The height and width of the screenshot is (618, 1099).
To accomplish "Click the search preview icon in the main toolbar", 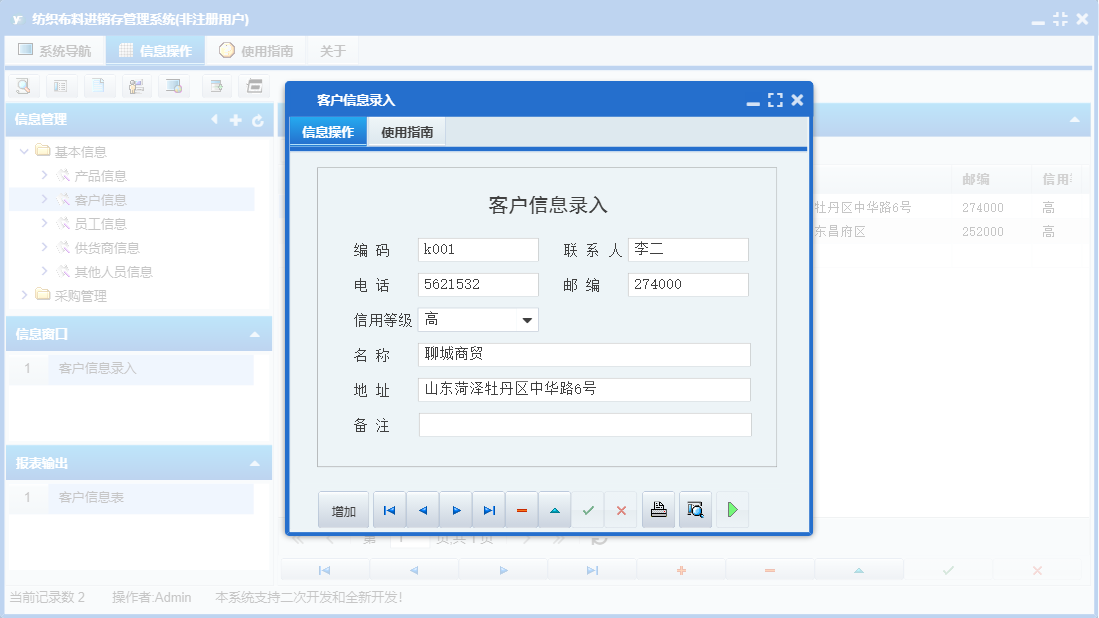I will pyautogui.click(x=22, y=86).
